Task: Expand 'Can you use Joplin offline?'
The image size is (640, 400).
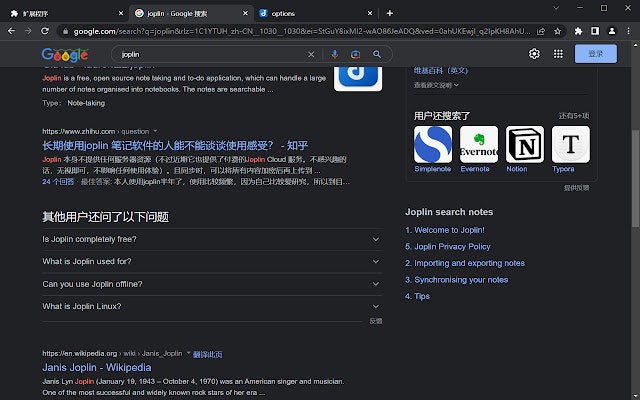Action: click(212, 284)
